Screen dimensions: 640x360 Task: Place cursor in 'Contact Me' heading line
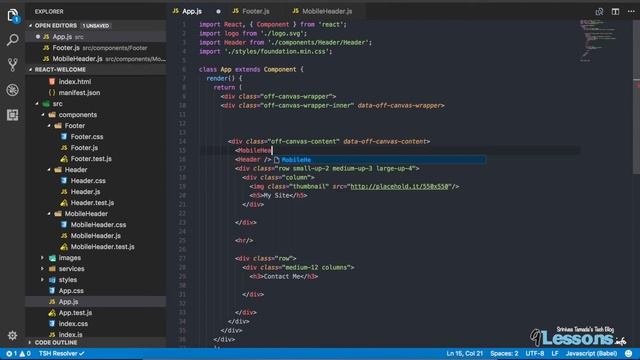click(x=283, y=277)
